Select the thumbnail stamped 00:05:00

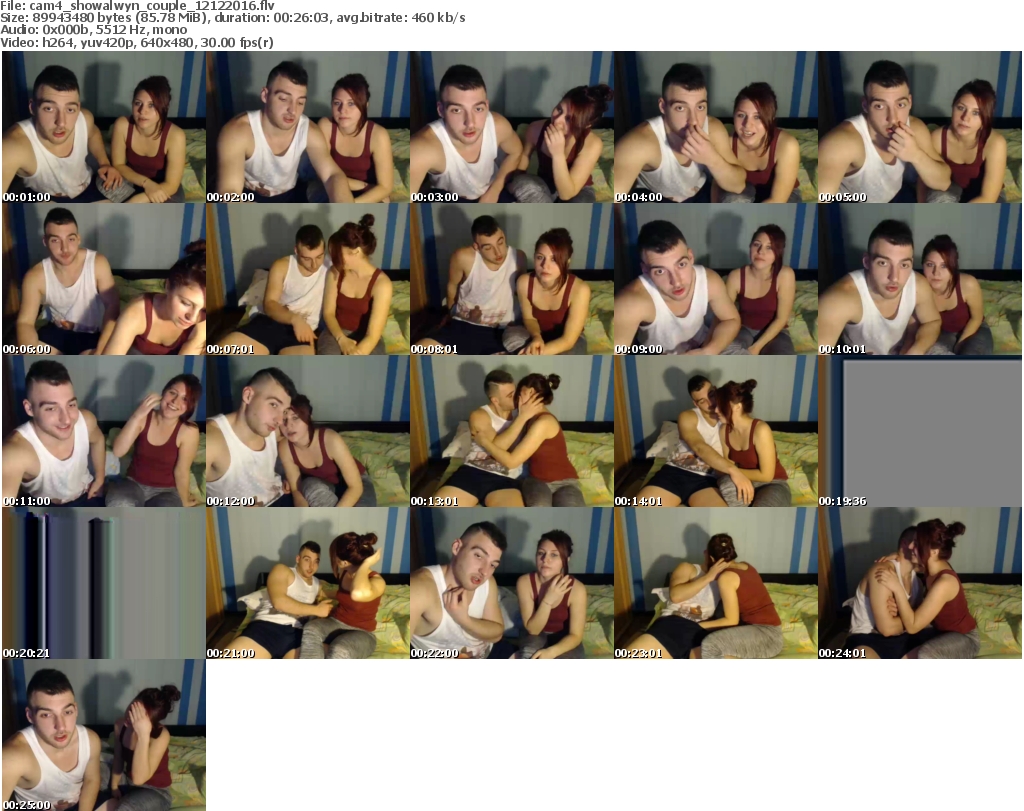[920, 127]
